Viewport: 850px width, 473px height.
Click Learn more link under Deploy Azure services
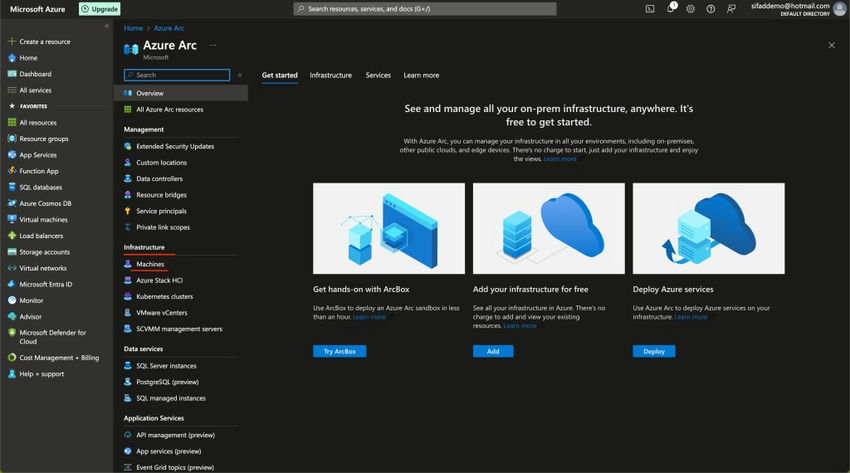tap(691, 317)
